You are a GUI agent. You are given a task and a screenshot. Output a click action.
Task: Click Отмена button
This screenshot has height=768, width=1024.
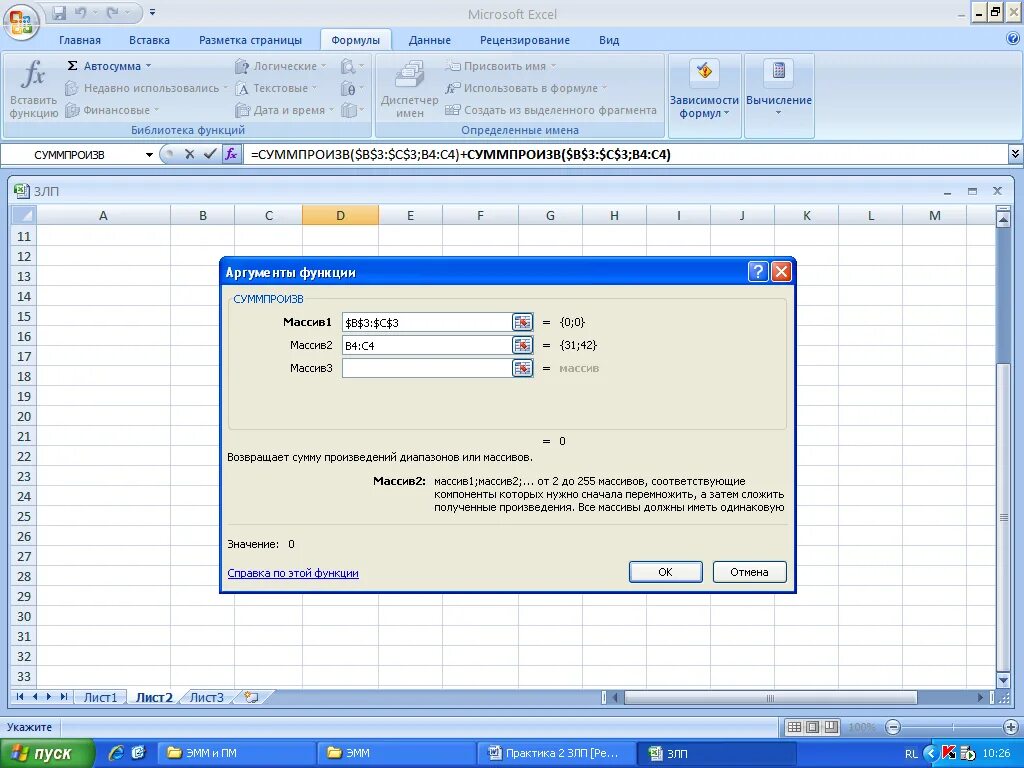pyautogui.click(x=749, y=572)
